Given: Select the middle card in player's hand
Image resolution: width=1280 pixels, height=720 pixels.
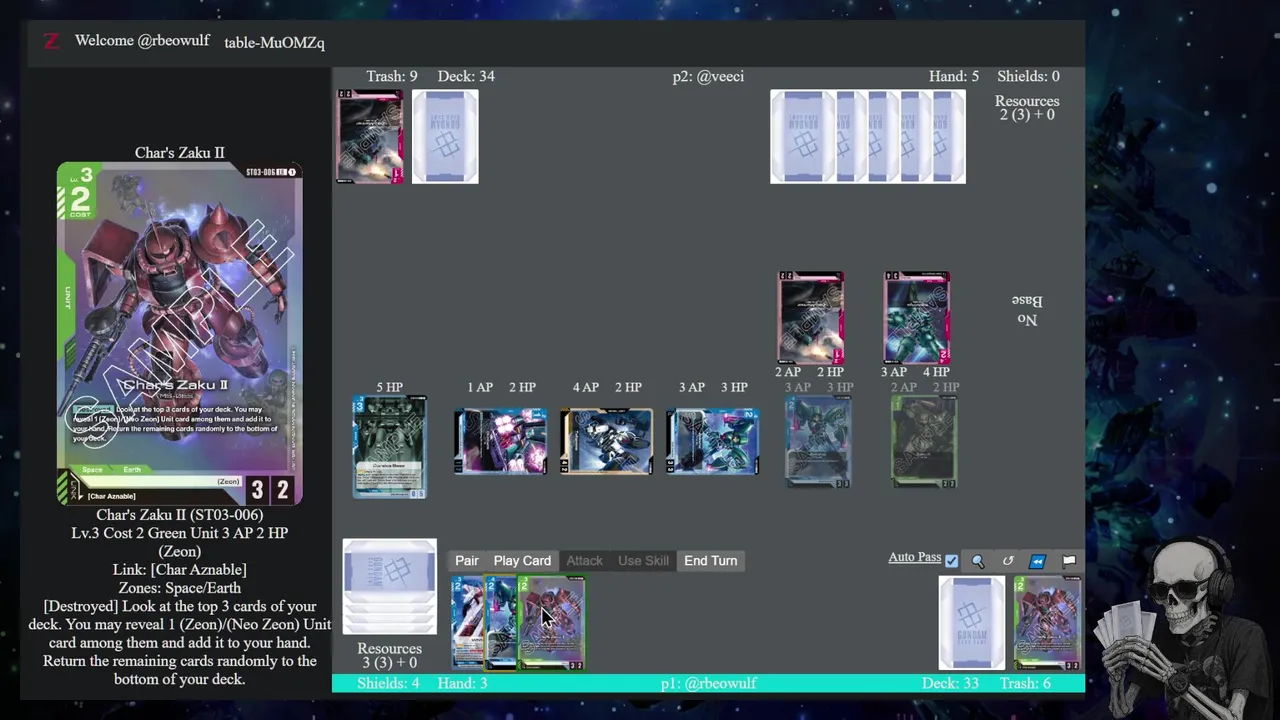Looking at the screenshot, I should point(500,622).
